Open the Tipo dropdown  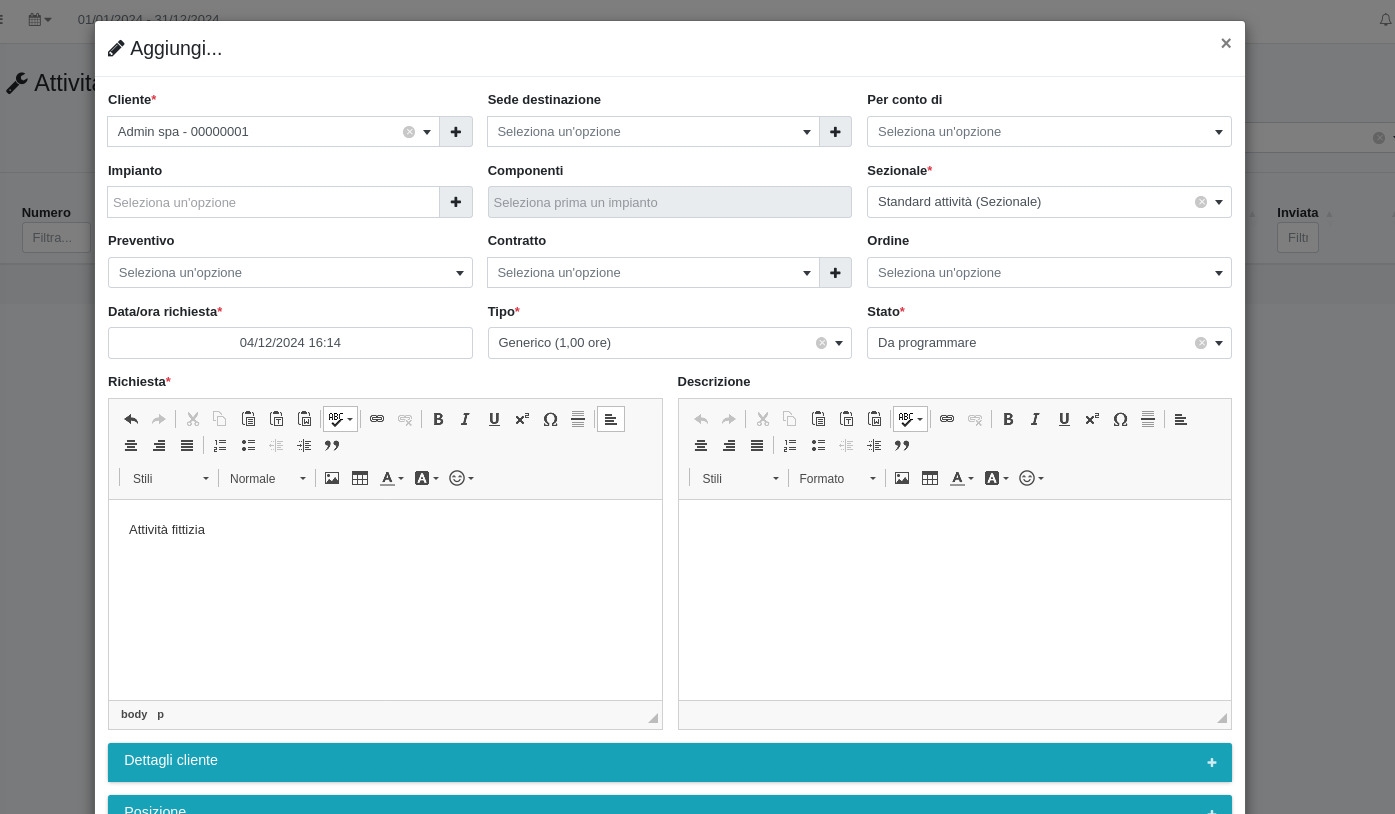coord(839,343)
